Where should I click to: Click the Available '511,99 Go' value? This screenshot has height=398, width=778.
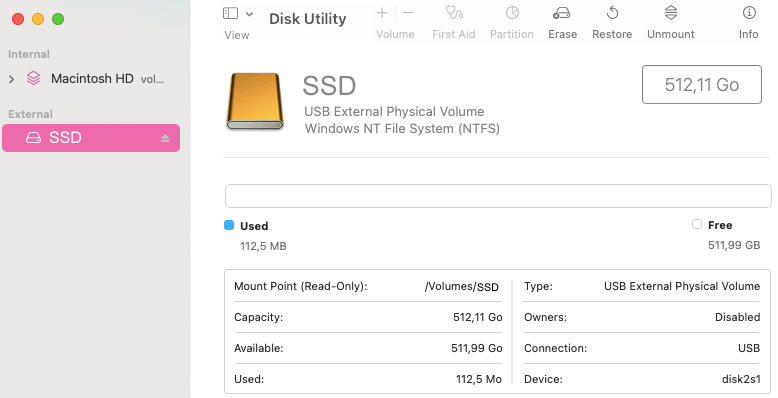(477, 348)
